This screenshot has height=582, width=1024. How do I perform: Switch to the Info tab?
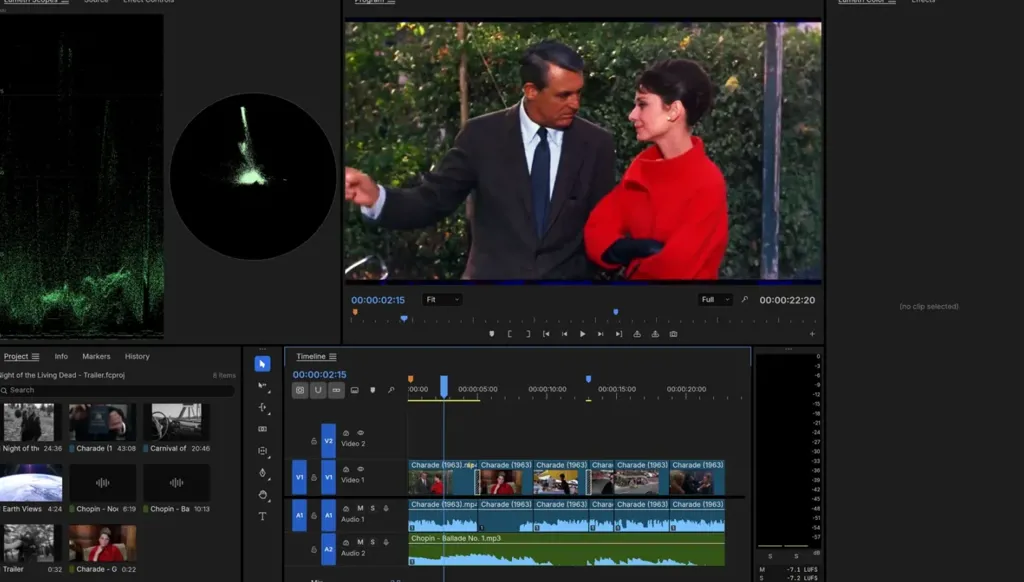pyautogui.click(x=61, y=357)
